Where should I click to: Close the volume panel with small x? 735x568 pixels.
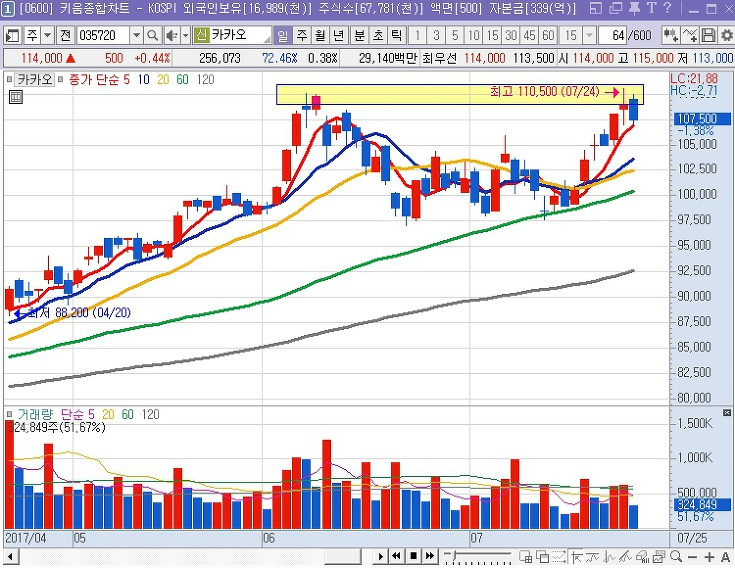point(727,412)
